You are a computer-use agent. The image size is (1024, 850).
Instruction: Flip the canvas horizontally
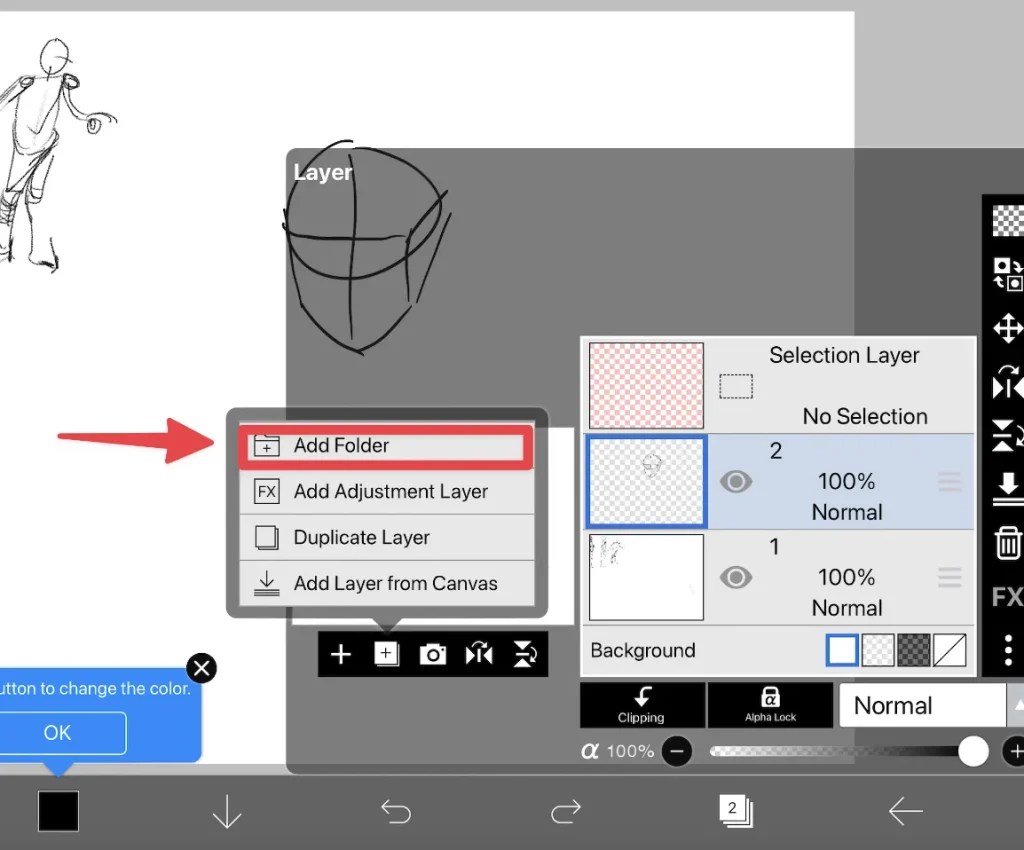pos(478,654)
